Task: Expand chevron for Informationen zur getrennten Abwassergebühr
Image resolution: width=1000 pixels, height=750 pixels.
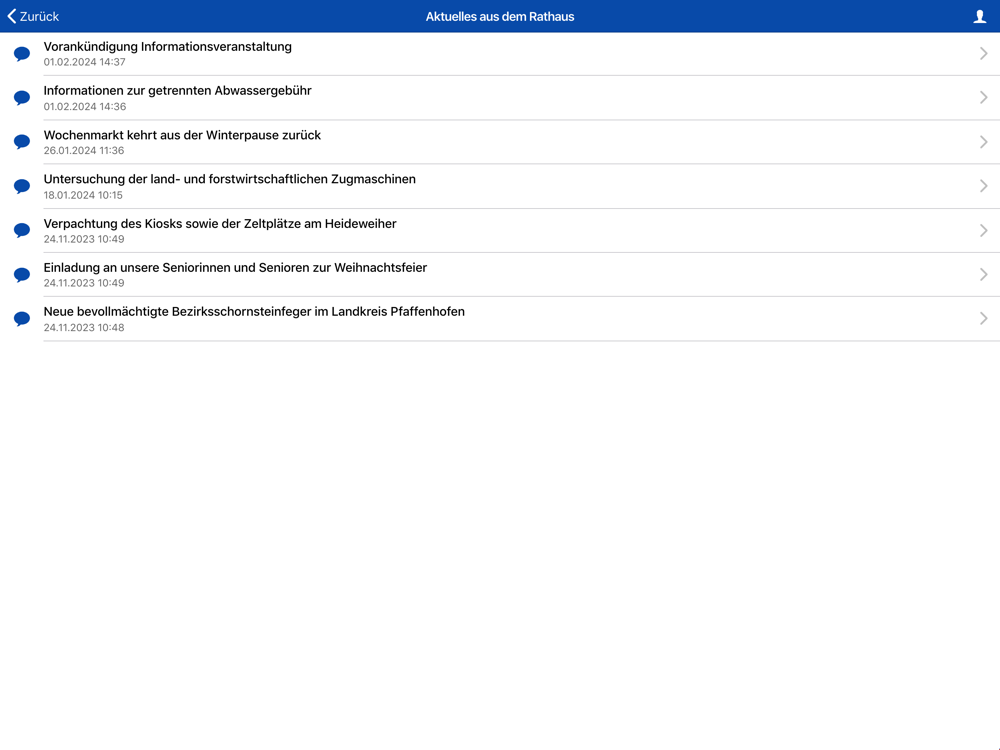Action: 983,98
